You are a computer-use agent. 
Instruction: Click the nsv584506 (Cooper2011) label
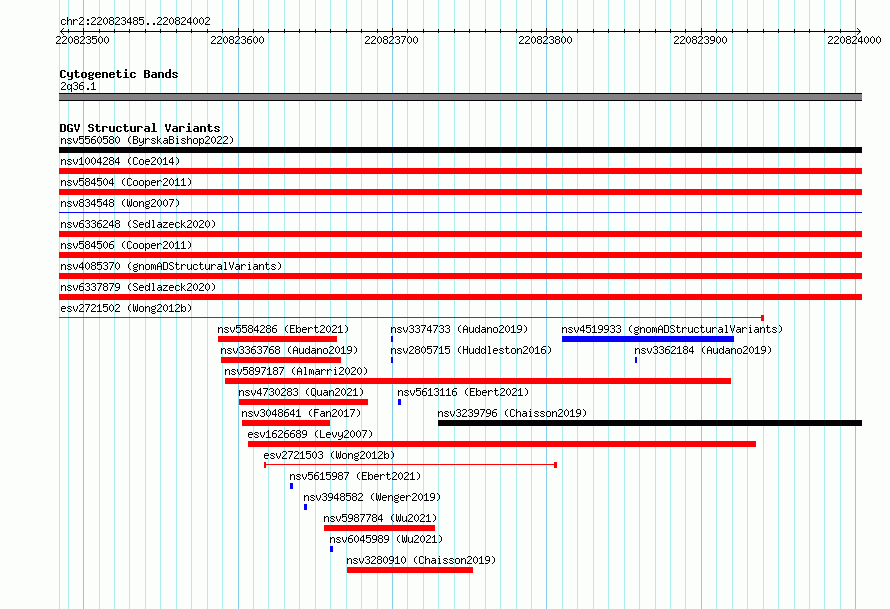[126, 245]
